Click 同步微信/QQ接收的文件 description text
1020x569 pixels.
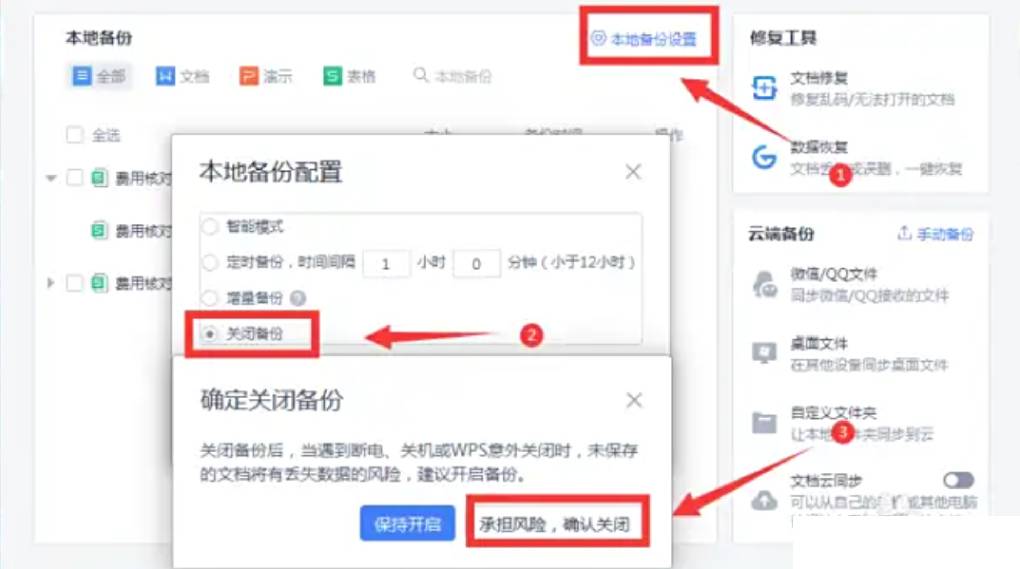click(869, 295)
